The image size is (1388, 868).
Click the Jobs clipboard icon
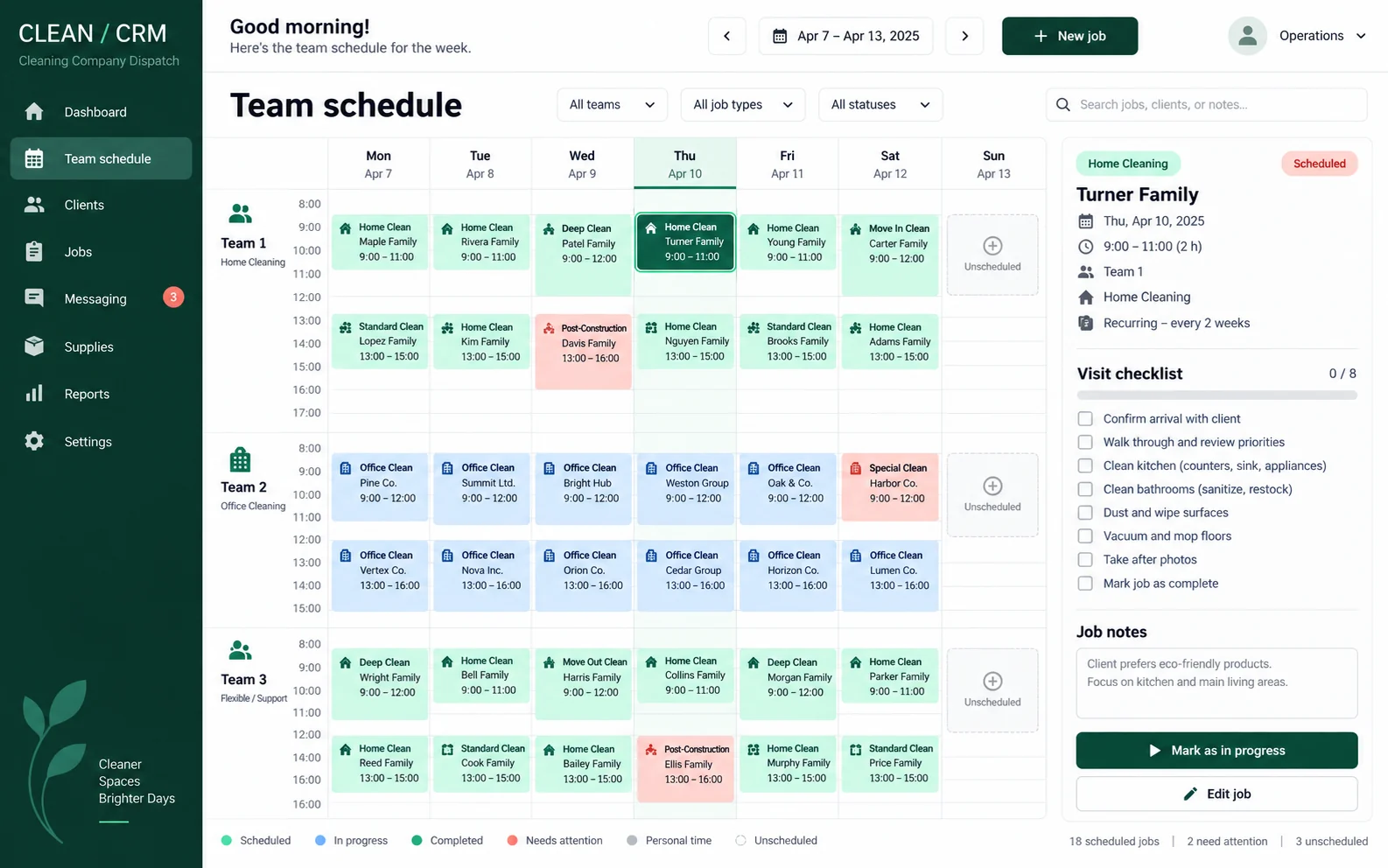click(34, 251)
